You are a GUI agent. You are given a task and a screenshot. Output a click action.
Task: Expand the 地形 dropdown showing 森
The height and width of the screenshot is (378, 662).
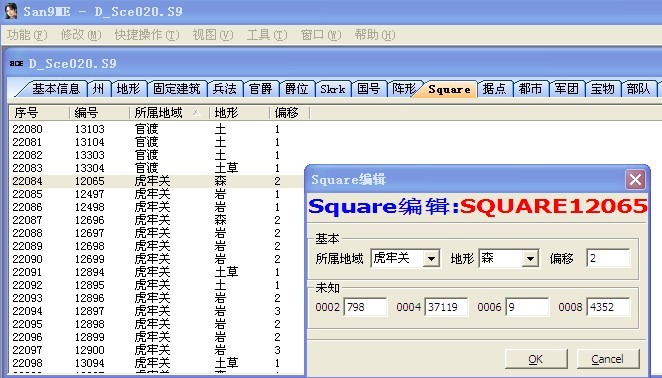point(530,258)
